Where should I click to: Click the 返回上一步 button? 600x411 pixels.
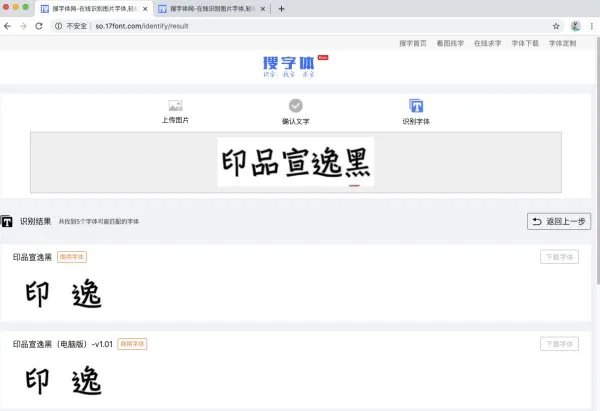[559, 221]
